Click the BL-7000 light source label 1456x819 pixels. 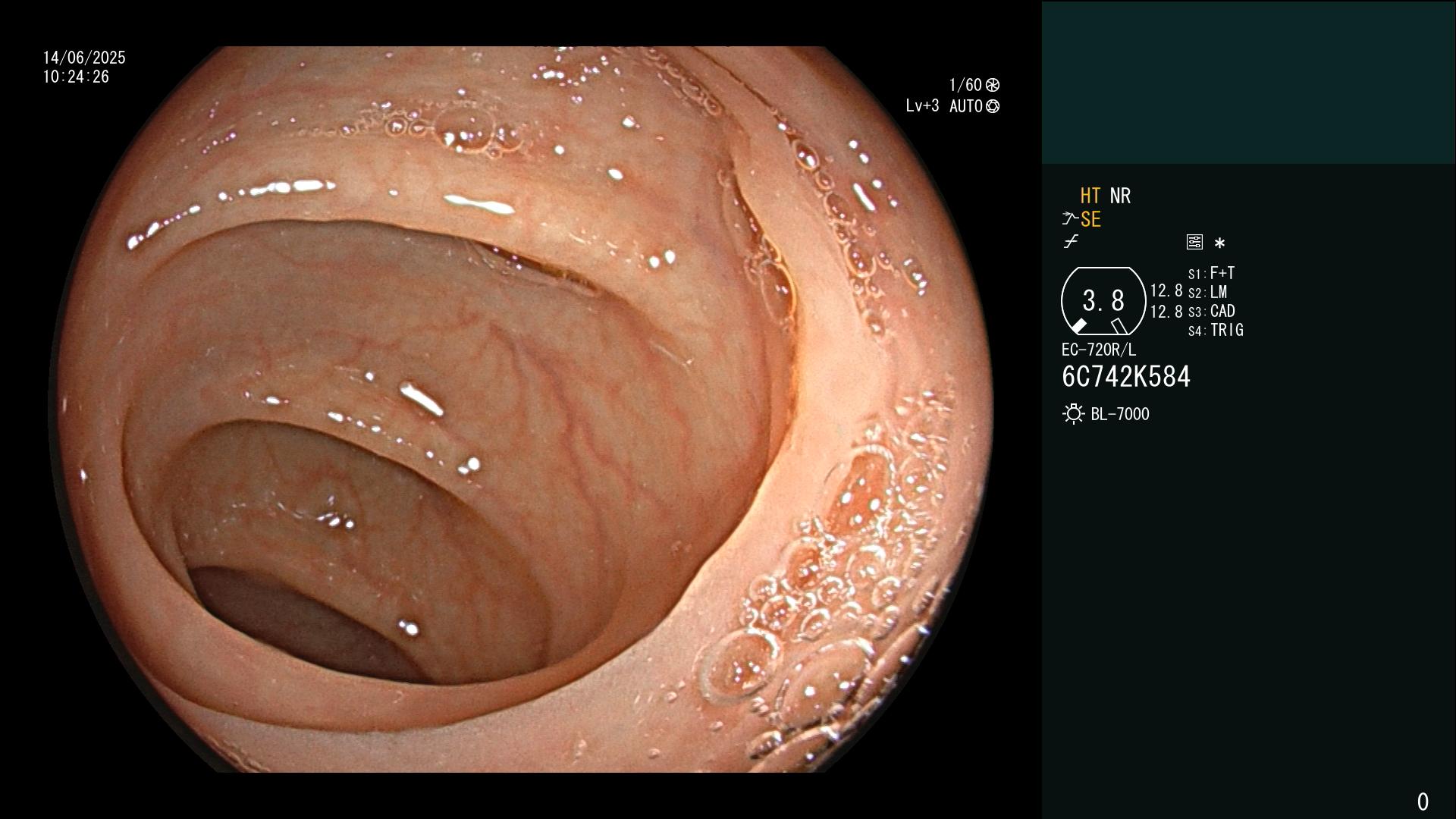[x=1120, y=414]
